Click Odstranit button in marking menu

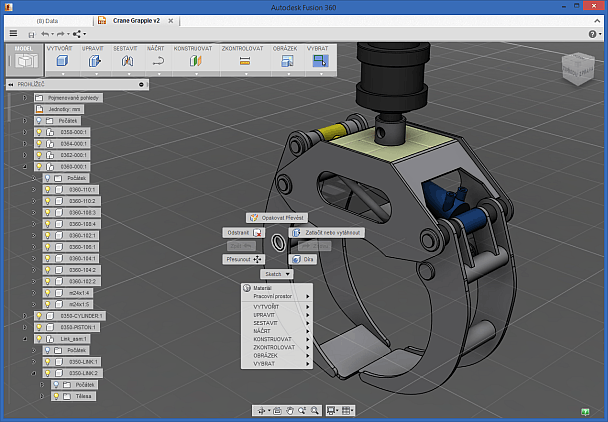tap(244, 233)
